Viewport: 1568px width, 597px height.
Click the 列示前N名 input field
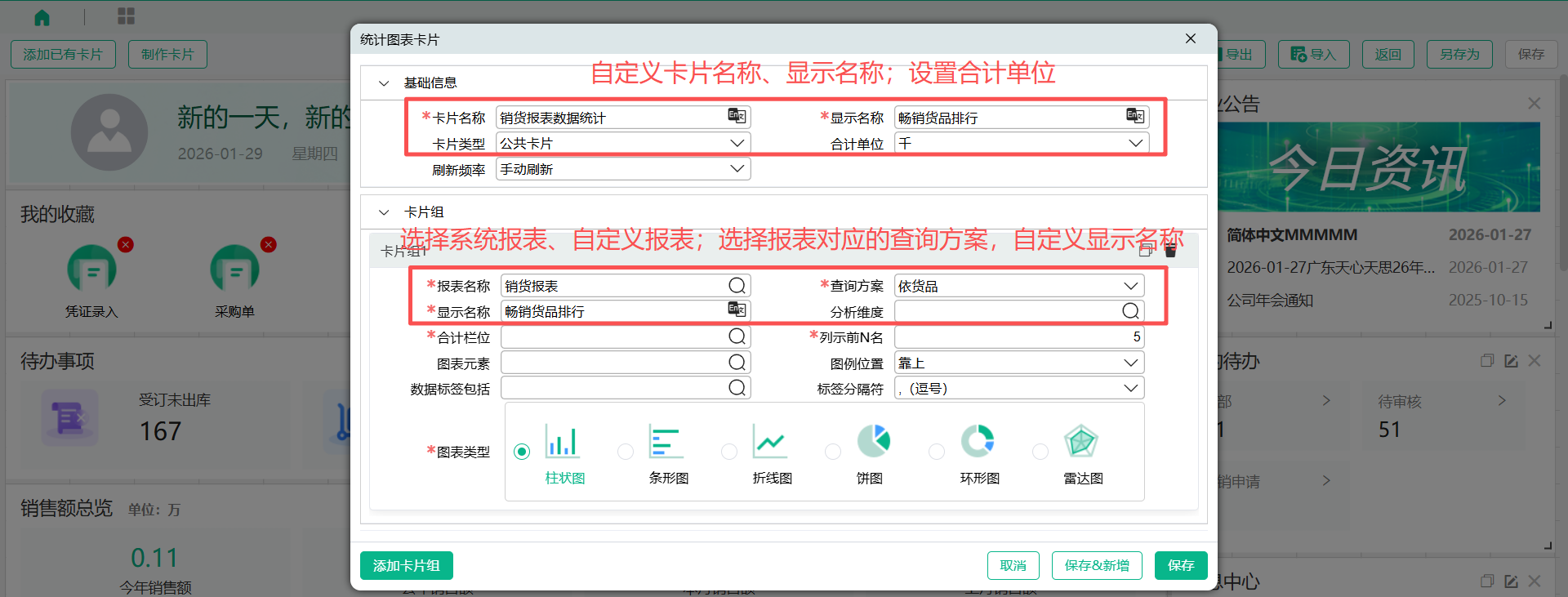click(x=1018, y=337)
